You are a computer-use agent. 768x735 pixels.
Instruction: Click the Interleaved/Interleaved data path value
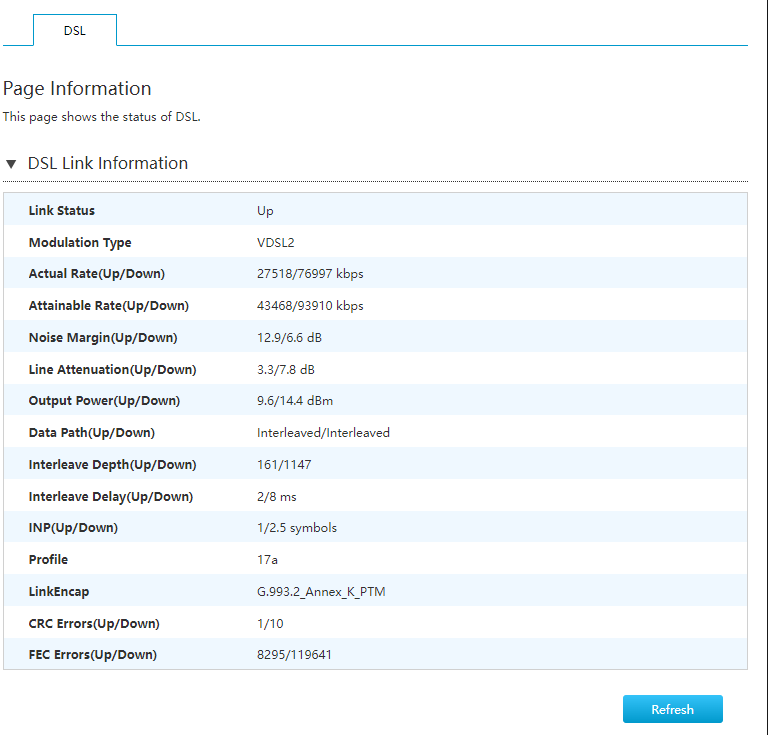coord(323,433)
